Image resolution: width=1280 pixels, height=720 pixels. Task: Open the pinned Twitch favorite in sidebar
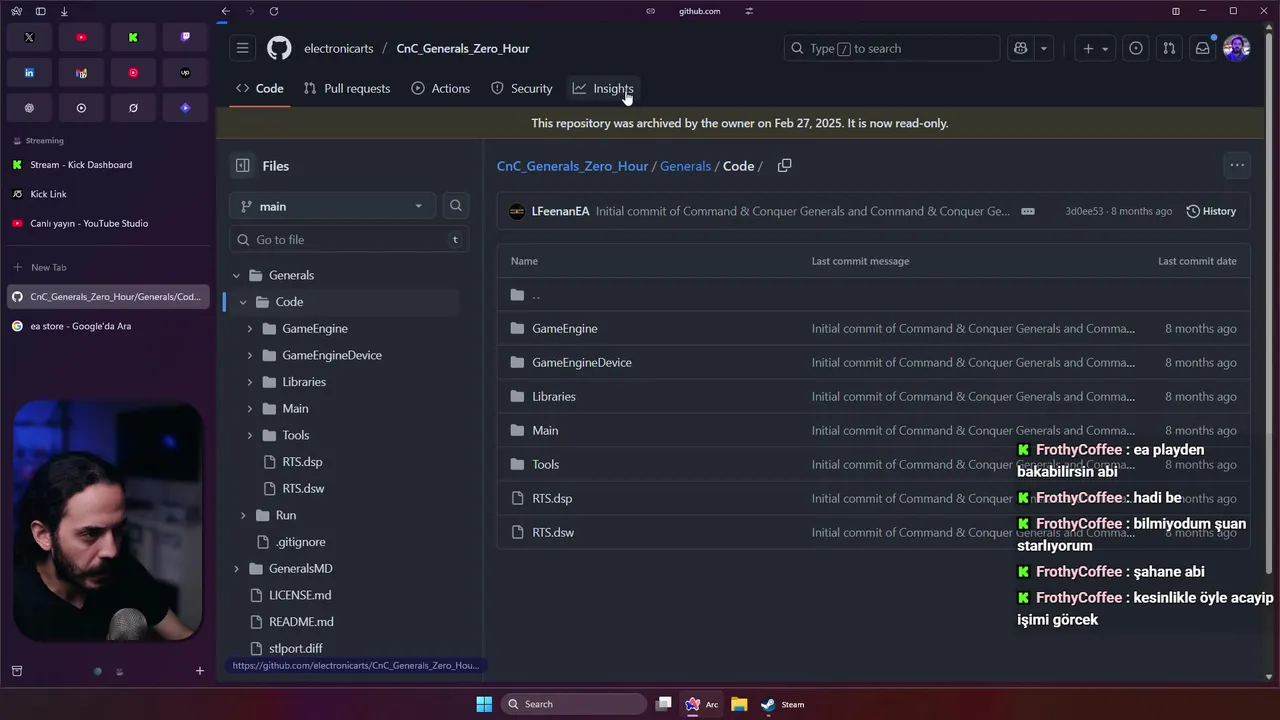click(185, 37)
